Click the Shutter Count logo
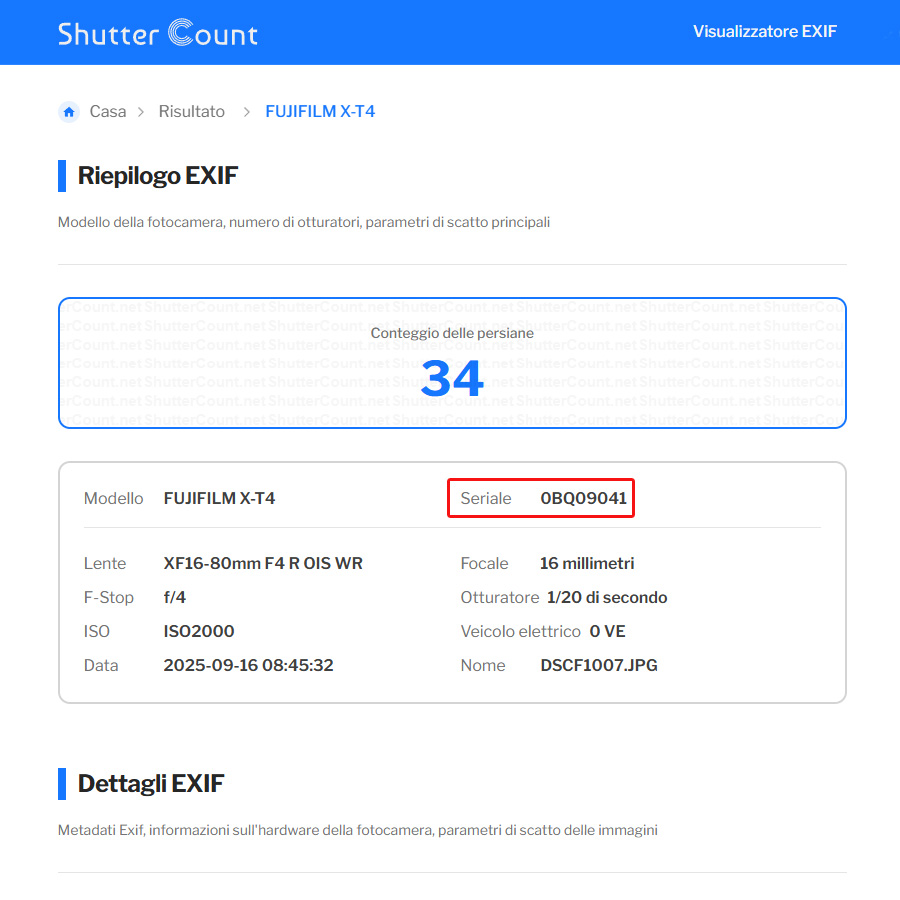This screenshot has height=900, width=900. tap(158, 33)
